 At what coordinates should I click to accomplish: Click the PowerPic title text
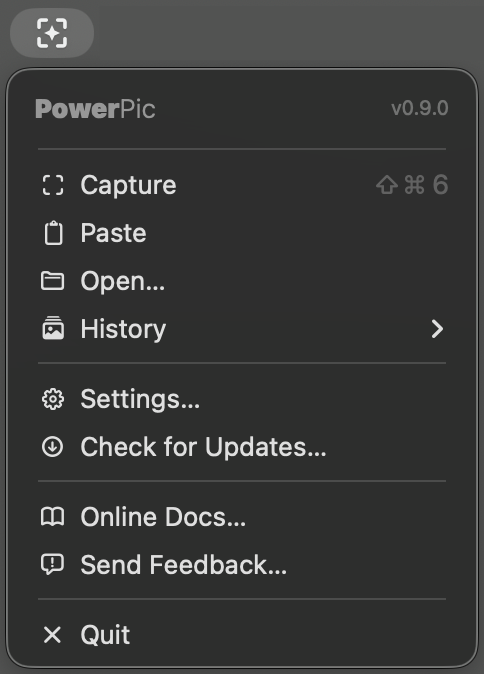pos(95,109)
